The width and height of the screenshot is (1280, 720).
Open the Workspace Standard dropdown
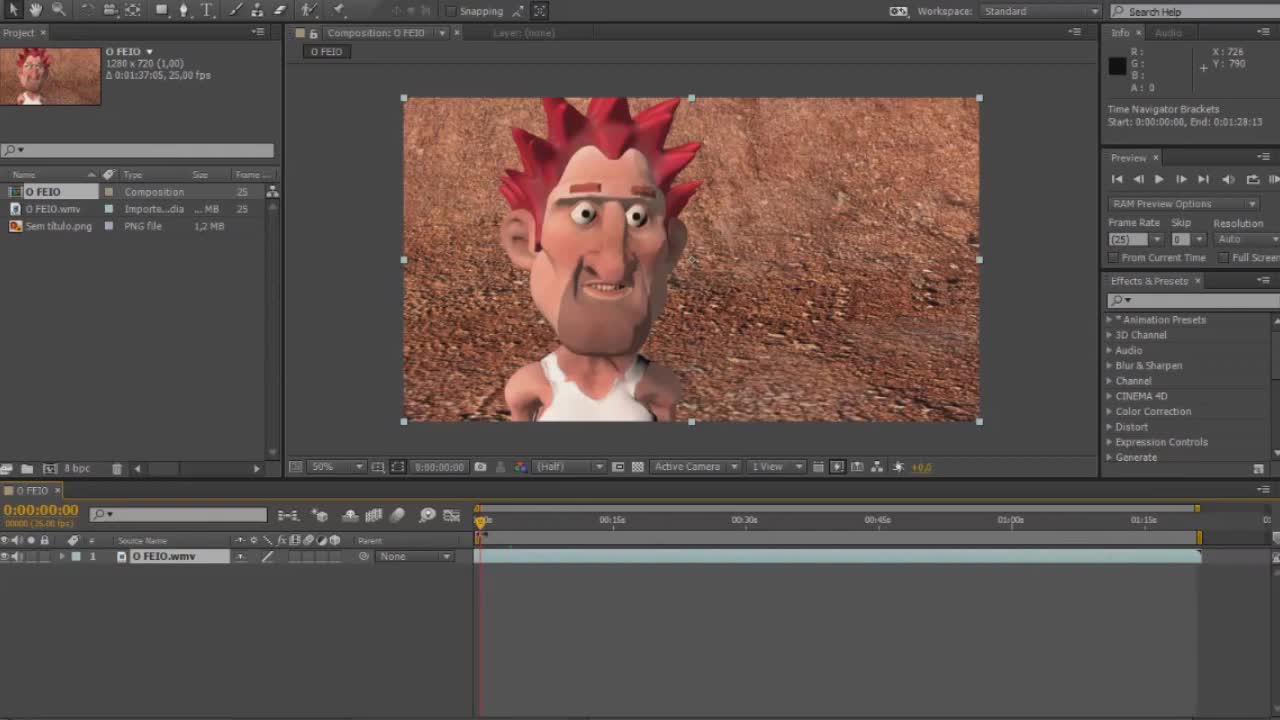1040,11
